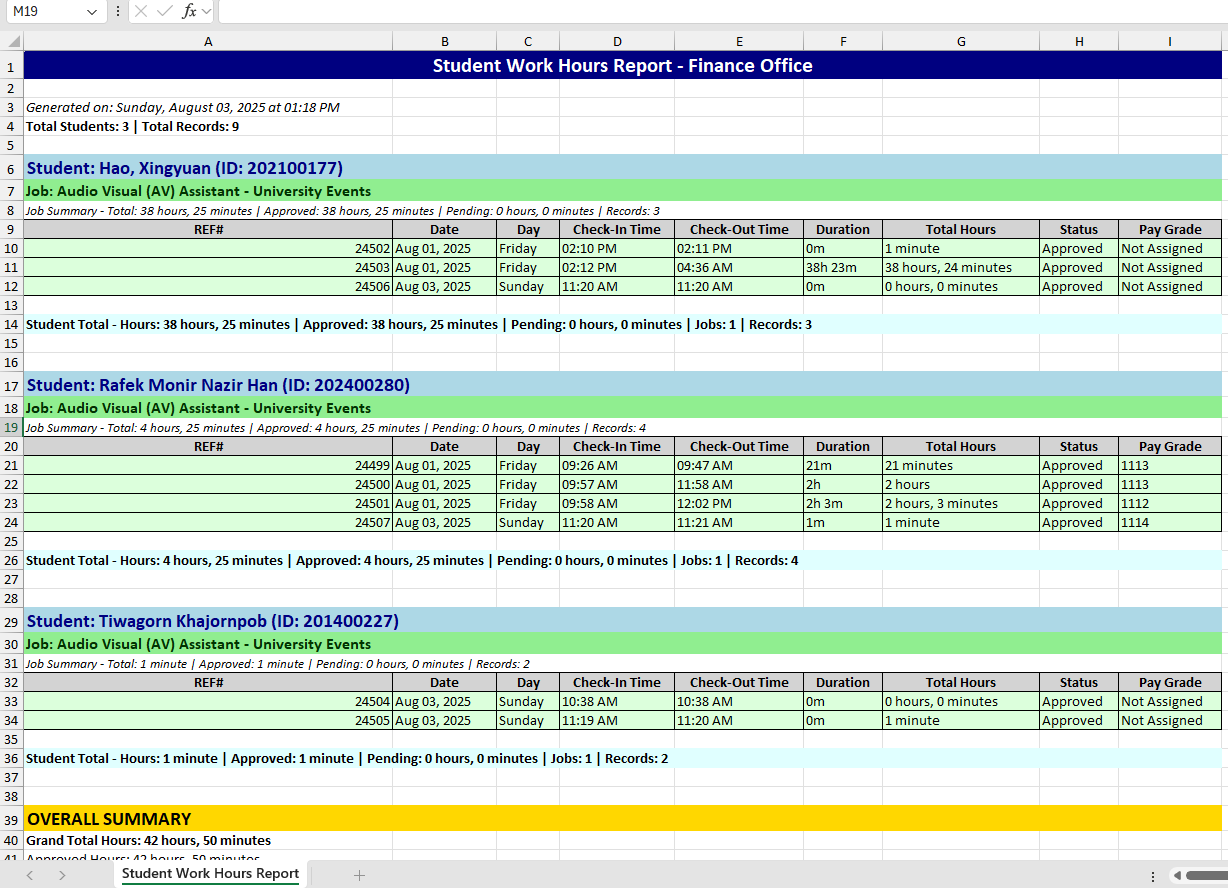1228x888 pixels.
Task: Click the next sheet navigation arrow
Action: click(x=62, y=873)
